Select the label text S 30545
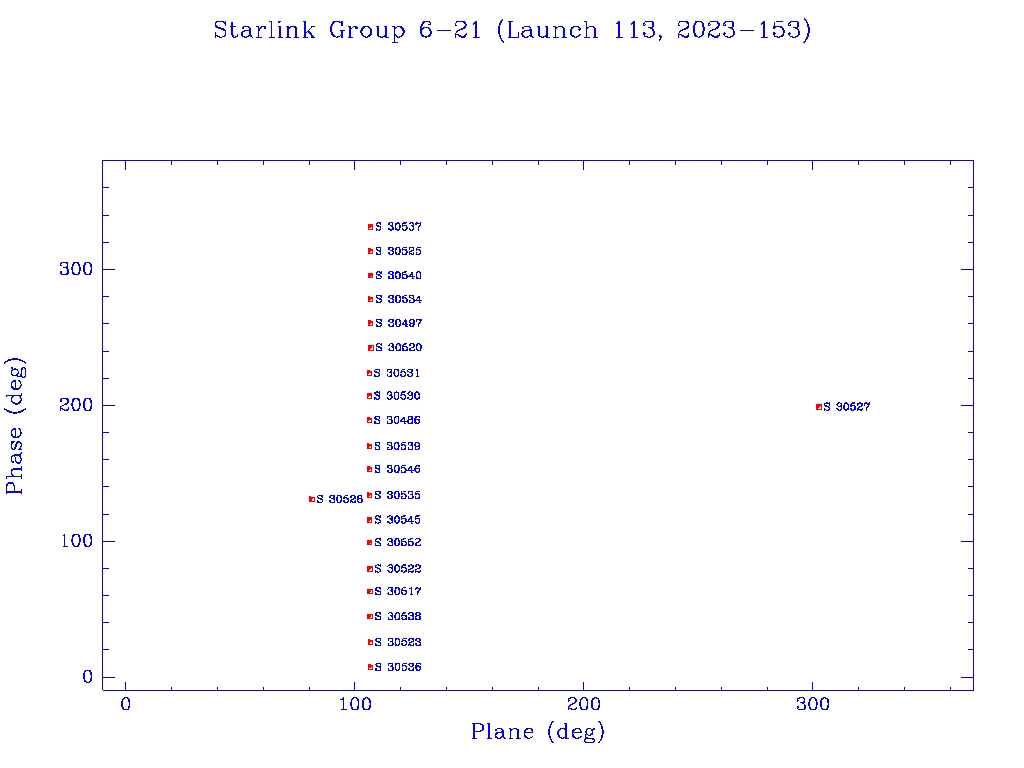The height and width of the screenshot is (768, 1024). [x=397, y=520]
